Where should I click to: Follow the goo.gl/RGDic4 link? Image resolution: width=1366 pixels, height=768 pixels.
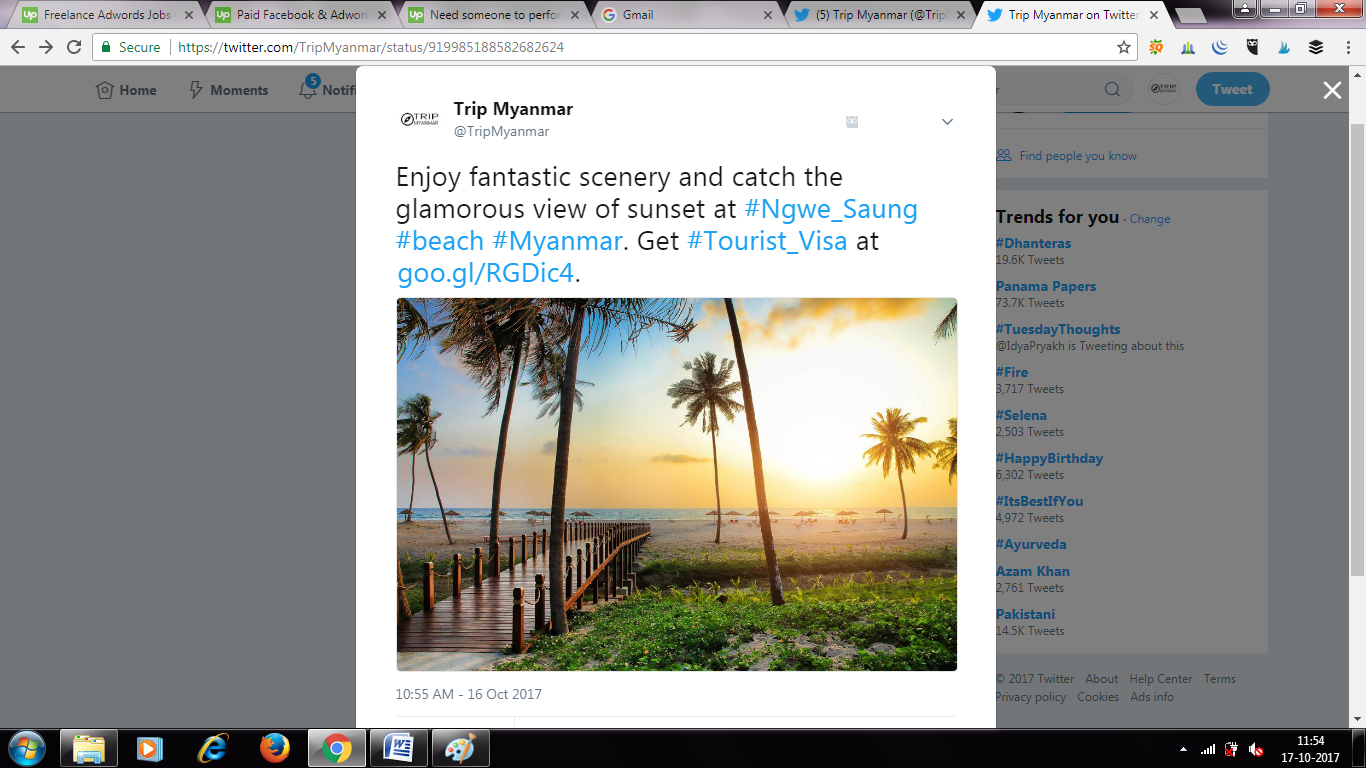tap(485, 273)
